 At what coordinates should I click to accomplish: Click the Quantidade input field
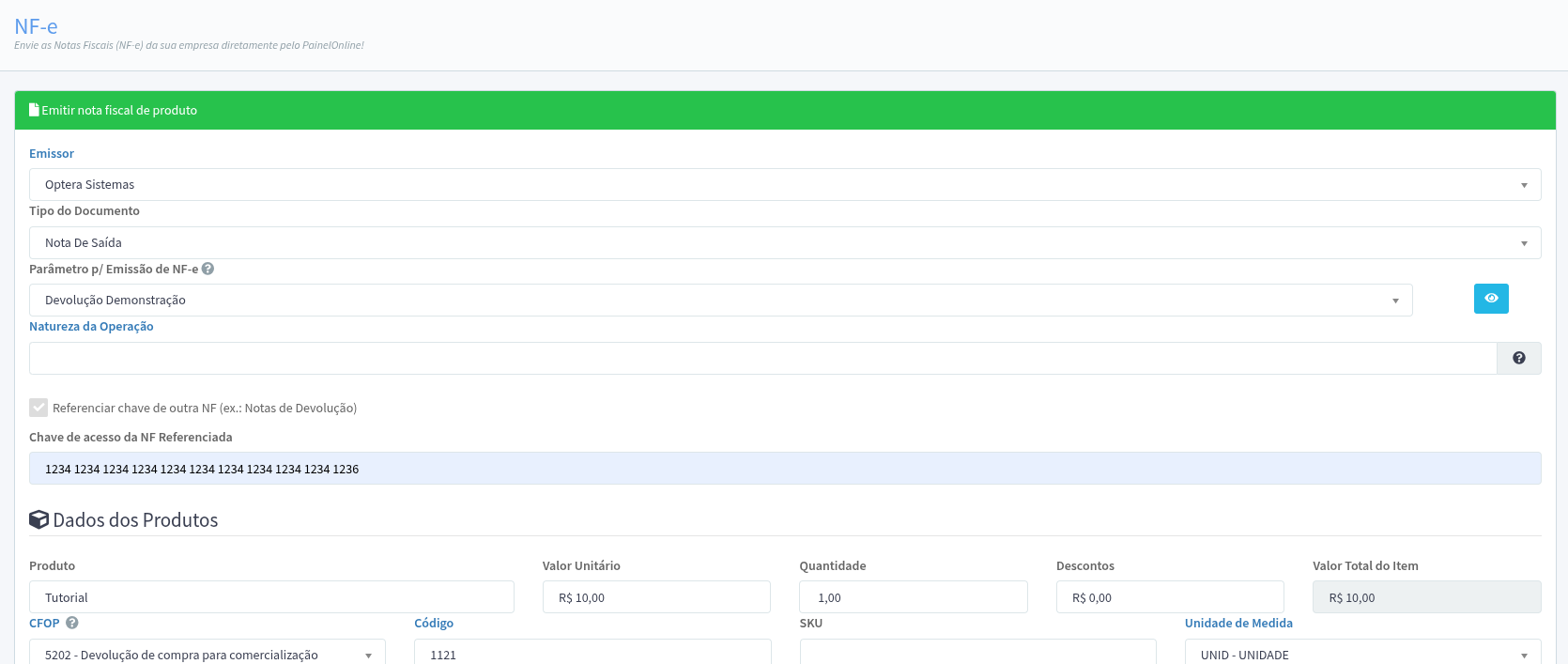tap(913, 597)
